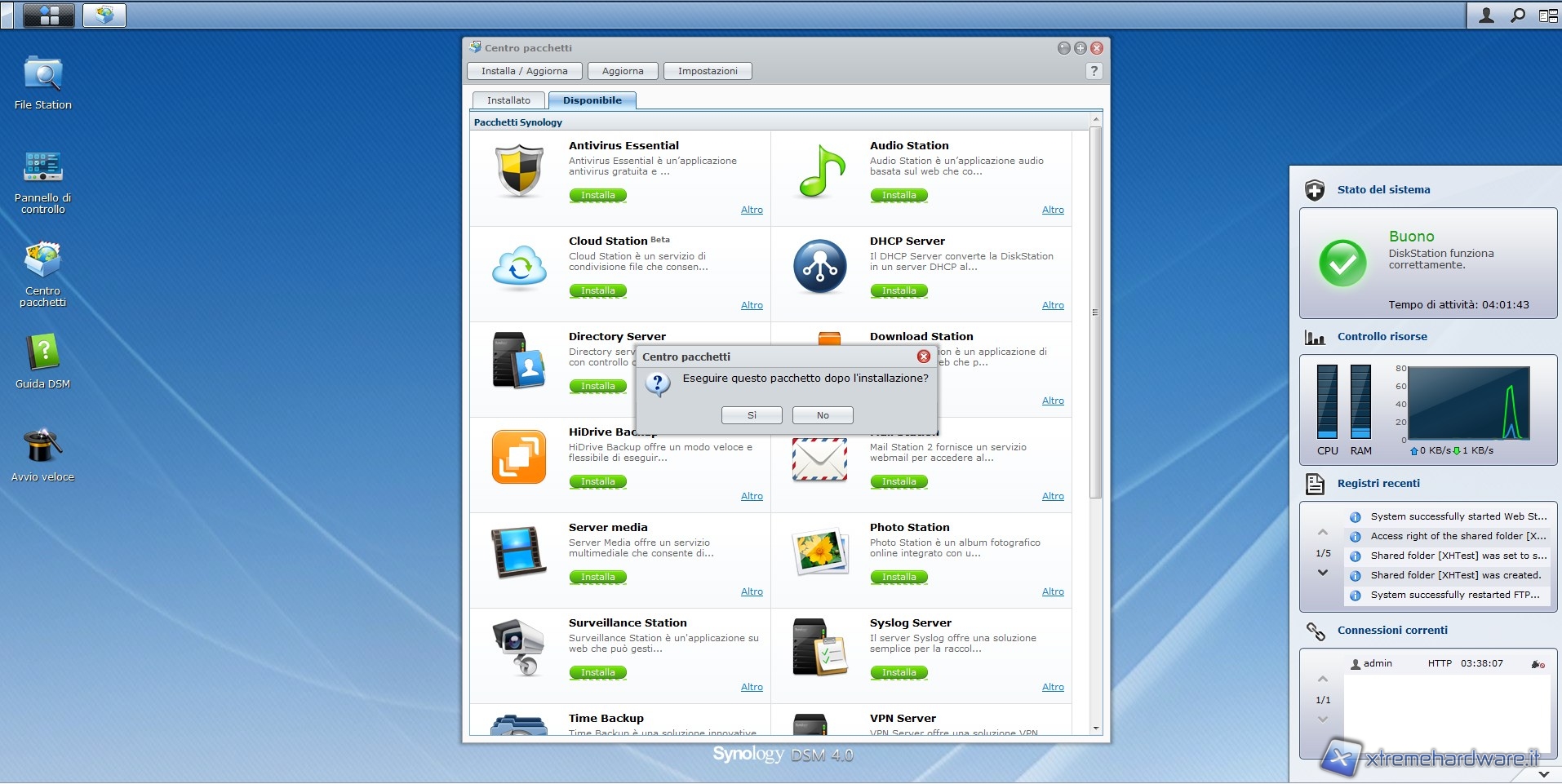Click the Antivirus Essential shield icon
Viewport: 1562px width, 784px height.
519,171
